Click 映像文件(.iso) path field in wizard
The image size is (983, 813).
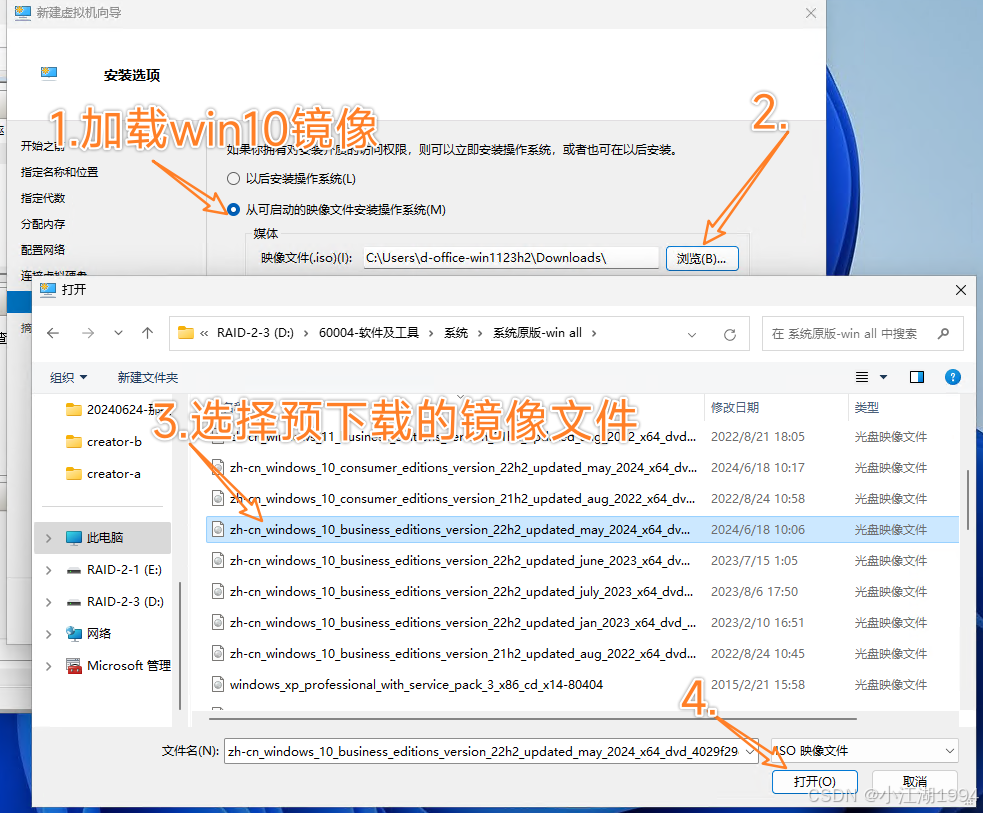tap(510, 258)
